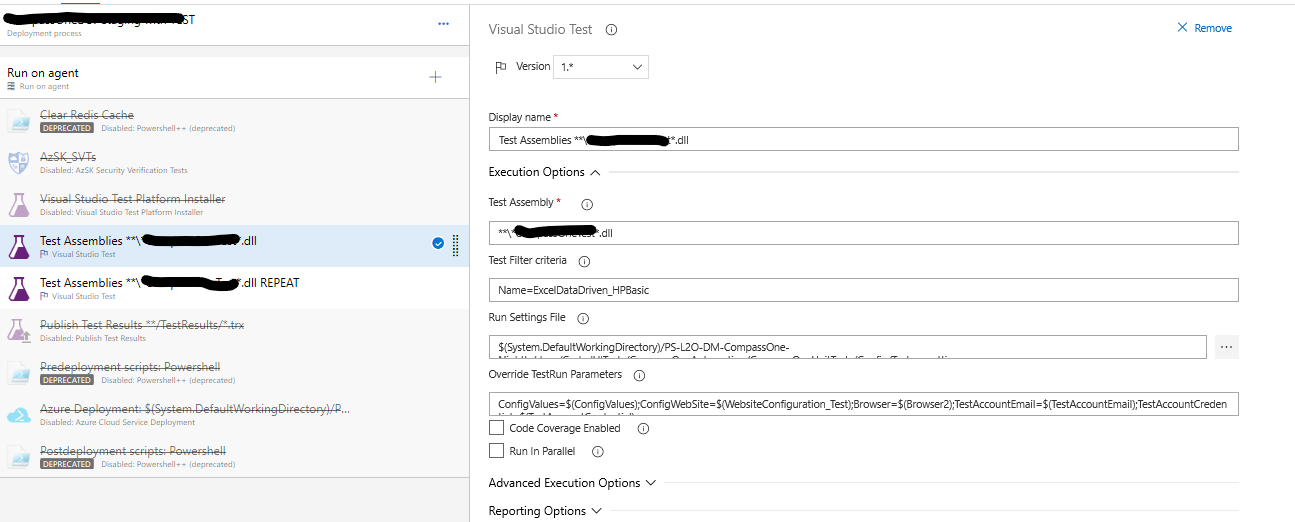
Task: Show info for Run Settings File
Action: pos(583,319)
